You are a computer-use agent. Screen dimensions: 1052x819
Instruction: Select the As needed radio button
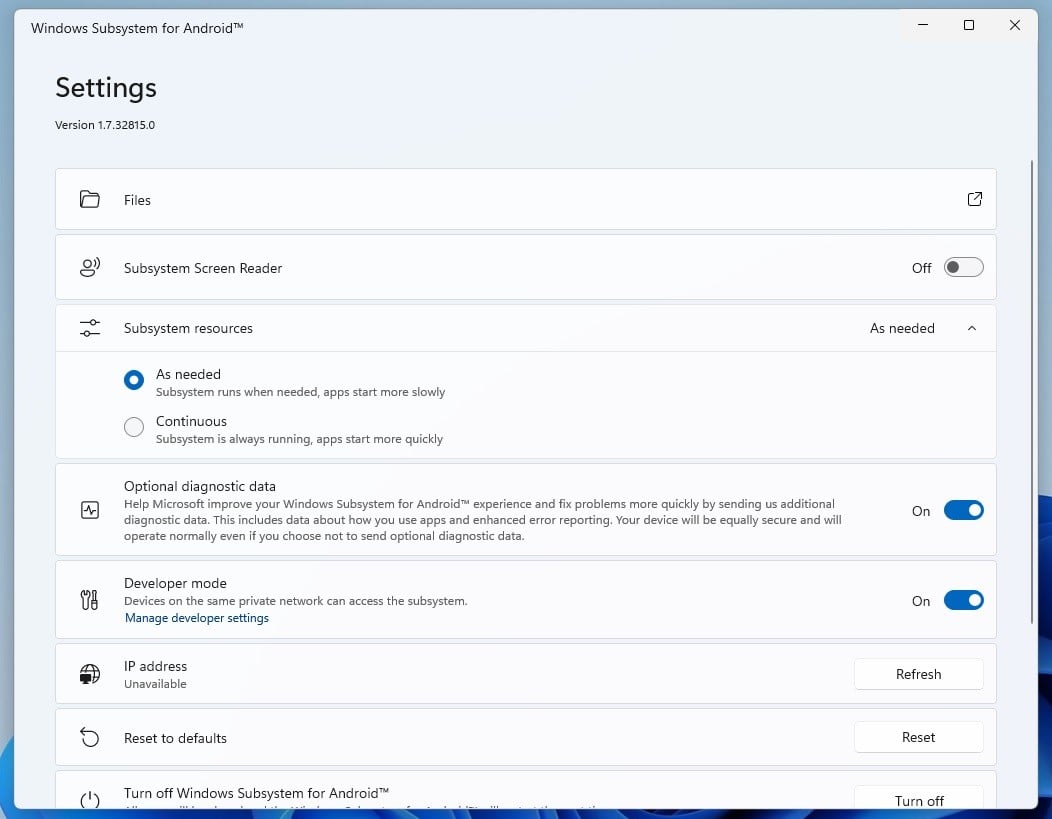(x=133, y=380)
